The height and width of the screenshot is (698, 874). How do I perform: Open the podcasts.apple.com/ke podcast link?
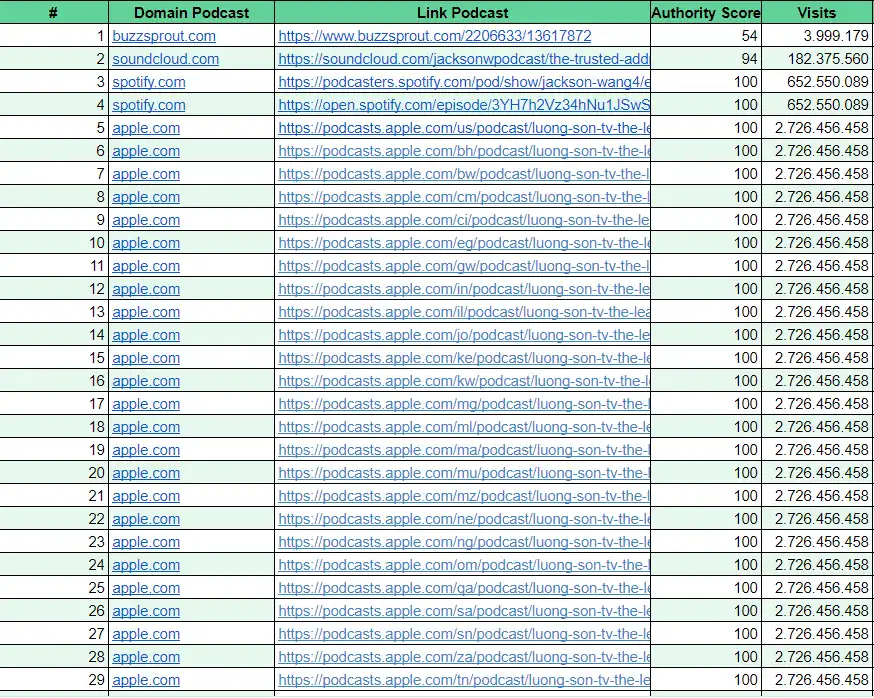click(464, 358)
